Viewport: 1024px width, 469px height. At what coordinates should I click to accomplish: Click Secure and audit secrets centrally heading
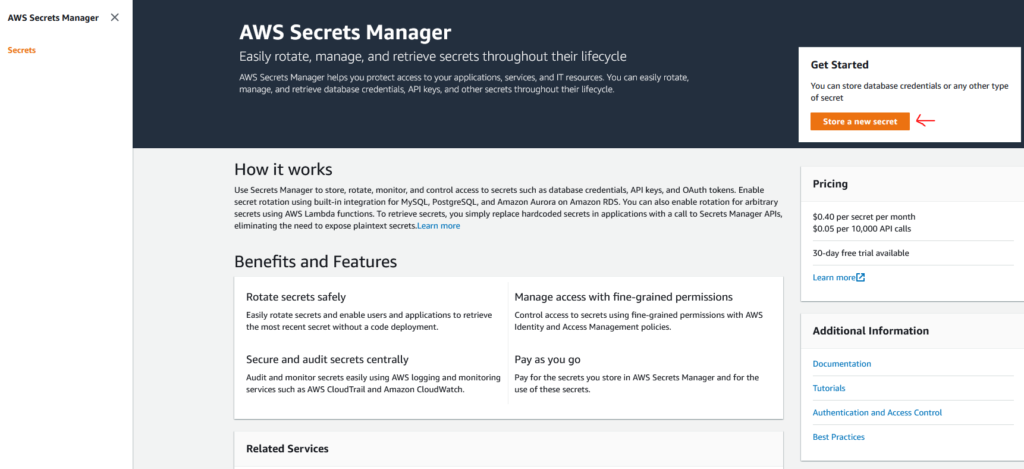click(327, 359)
